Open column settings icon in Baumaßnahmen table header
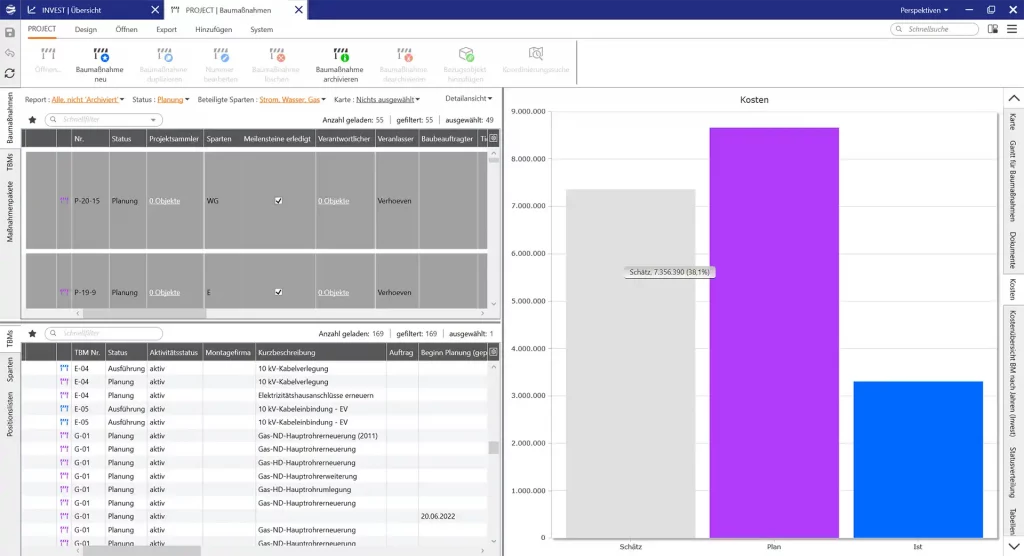 coord(492,138)
